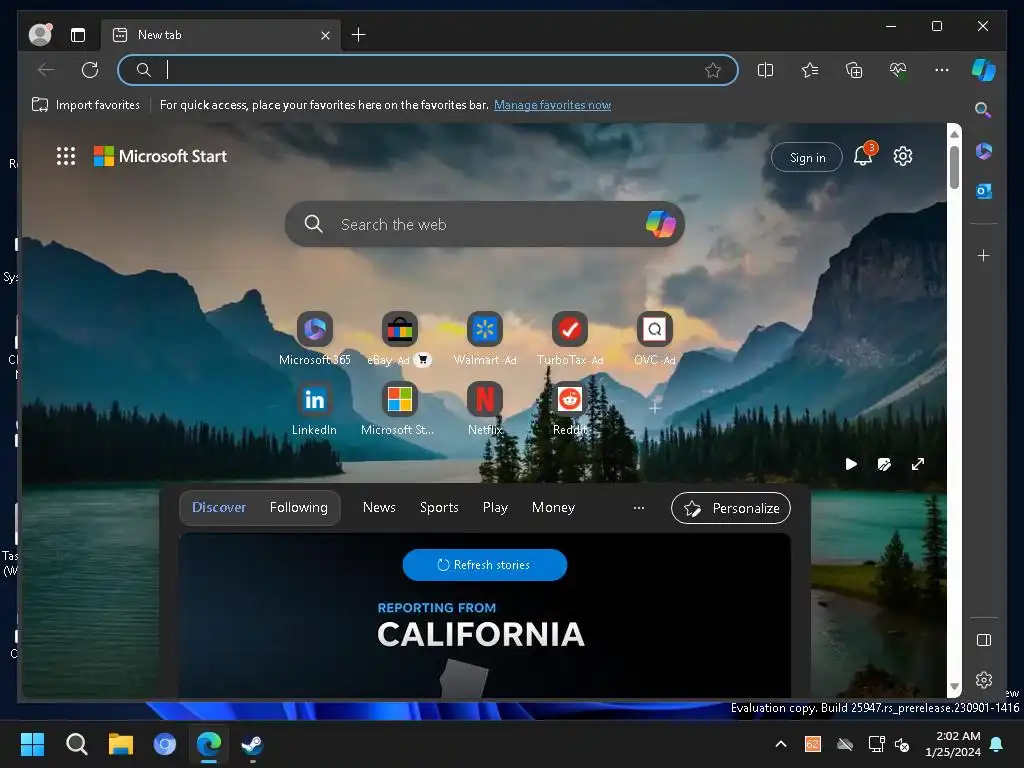Image resolution: width=1024 pixels, height=768 pixels.
Task: Open eBay quick link
Action: (399, 339)
